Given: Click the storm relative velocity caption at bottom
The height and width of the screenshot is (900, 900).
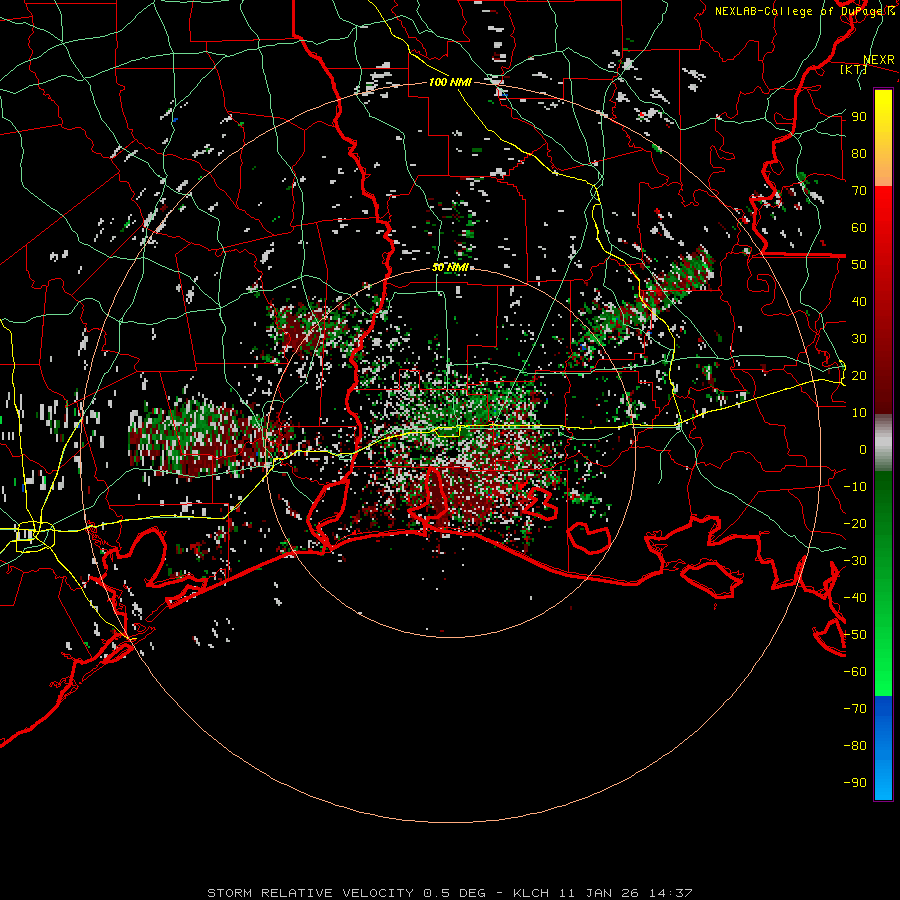Looking at the screenshot, I should tap(449, 893).
